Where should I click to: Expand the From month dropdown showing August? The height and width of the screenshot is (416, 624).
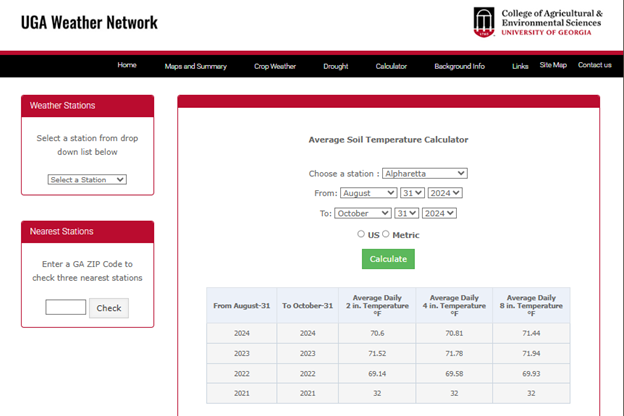pos(369,193)
